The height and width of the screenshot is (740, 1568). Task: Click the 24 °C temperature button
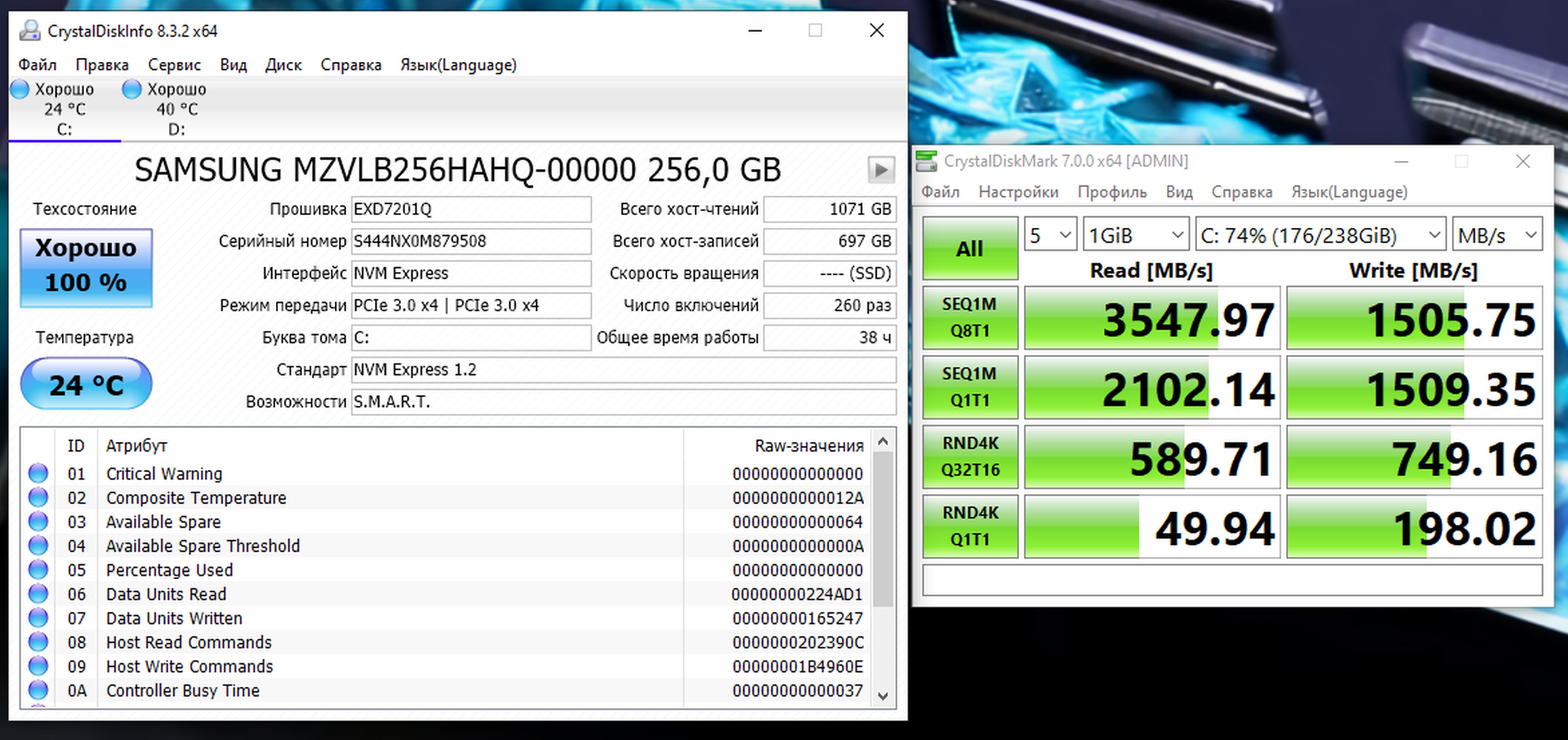(x=86, y=384)
